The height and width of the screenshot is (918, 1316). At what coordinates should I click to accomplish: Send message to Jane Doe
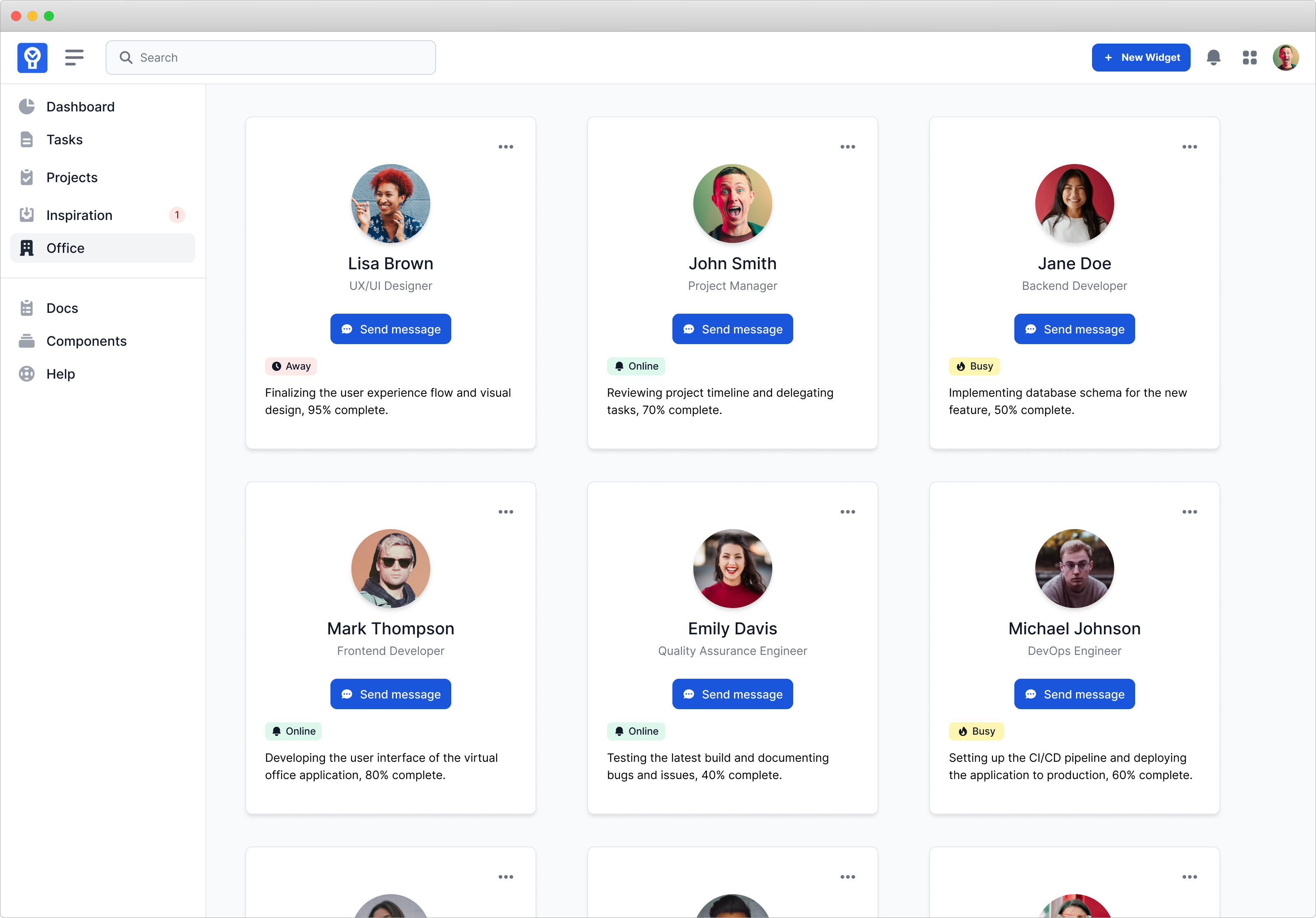[1074, 329]
